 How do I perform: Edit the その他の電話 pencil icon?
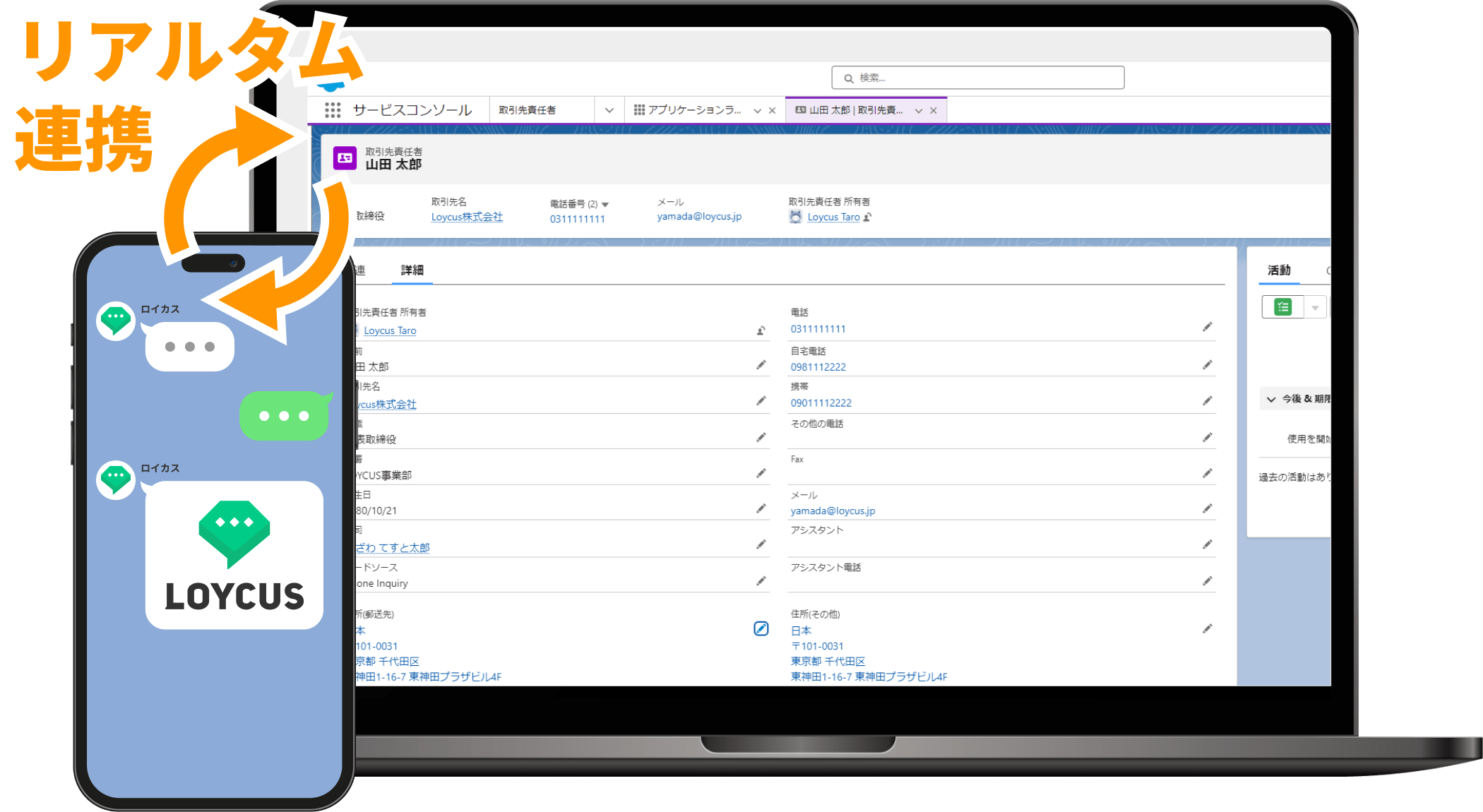click(x=1208, y=438)
